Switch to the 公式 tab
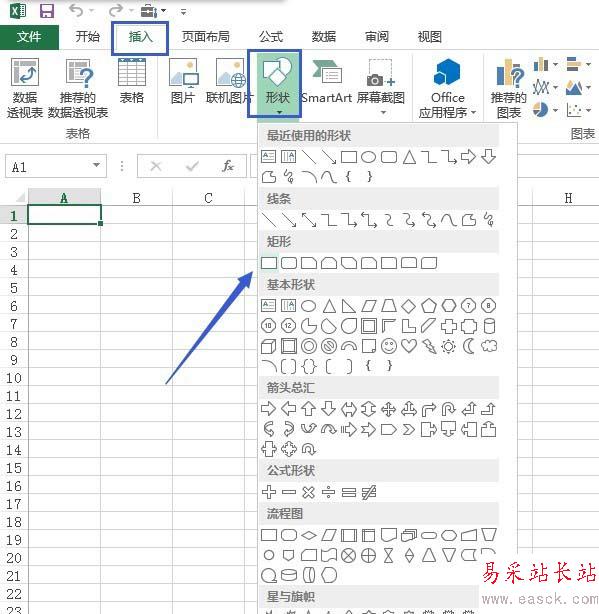Viewport: 599px width, 614px height. (x=271, y=37)
